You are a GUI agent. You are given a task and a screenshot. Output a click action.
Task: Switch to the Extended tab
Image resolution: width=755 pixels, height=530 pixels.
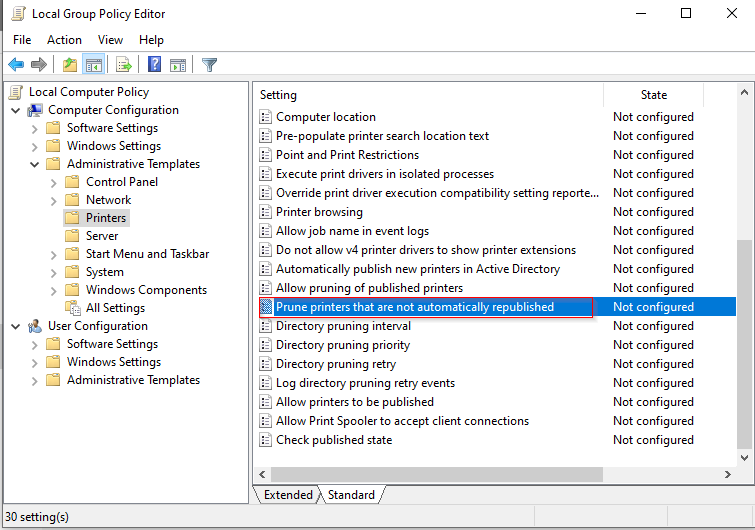(288, 495)
